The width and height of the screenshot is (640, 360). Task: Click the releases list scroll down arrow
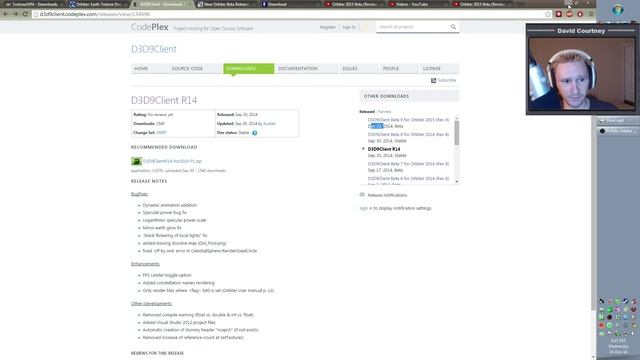(457, 182)
